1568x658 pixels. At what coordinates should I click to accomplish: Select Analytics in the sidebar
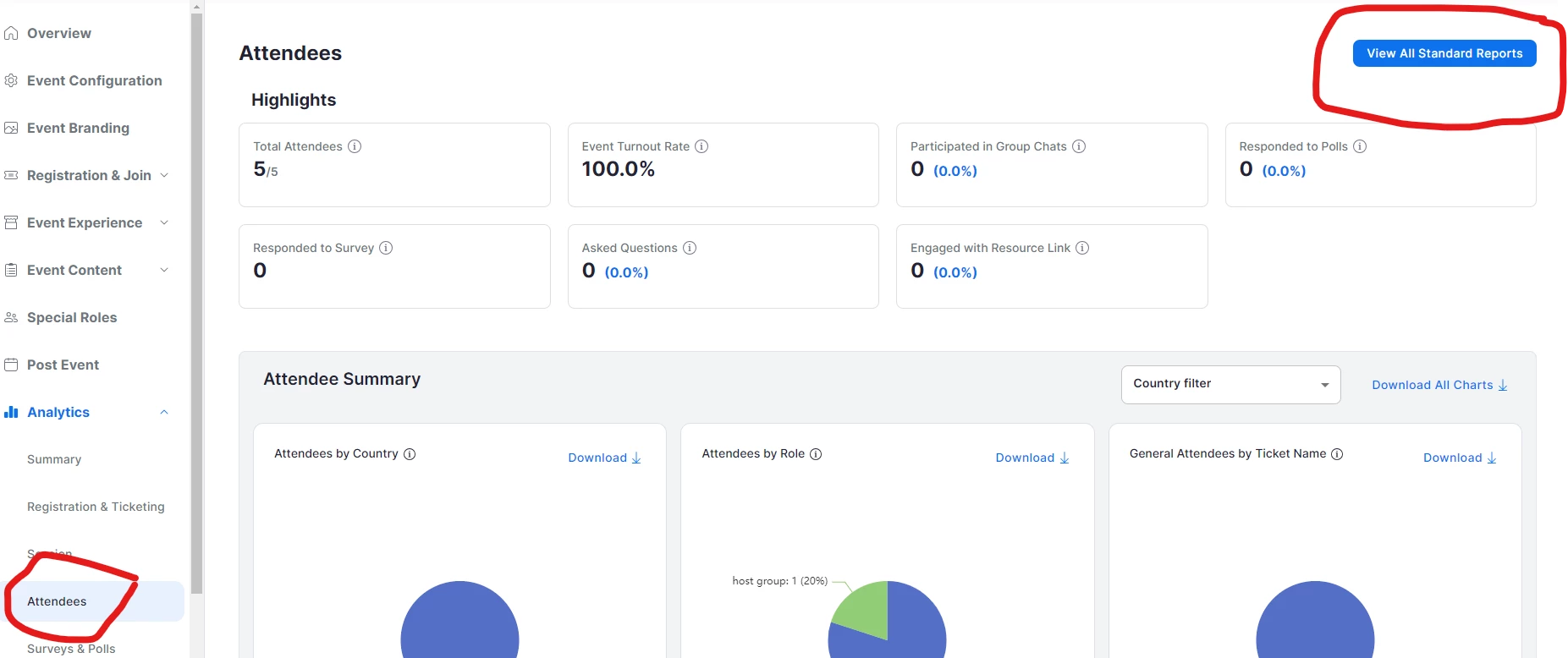[x=58, y=412]
